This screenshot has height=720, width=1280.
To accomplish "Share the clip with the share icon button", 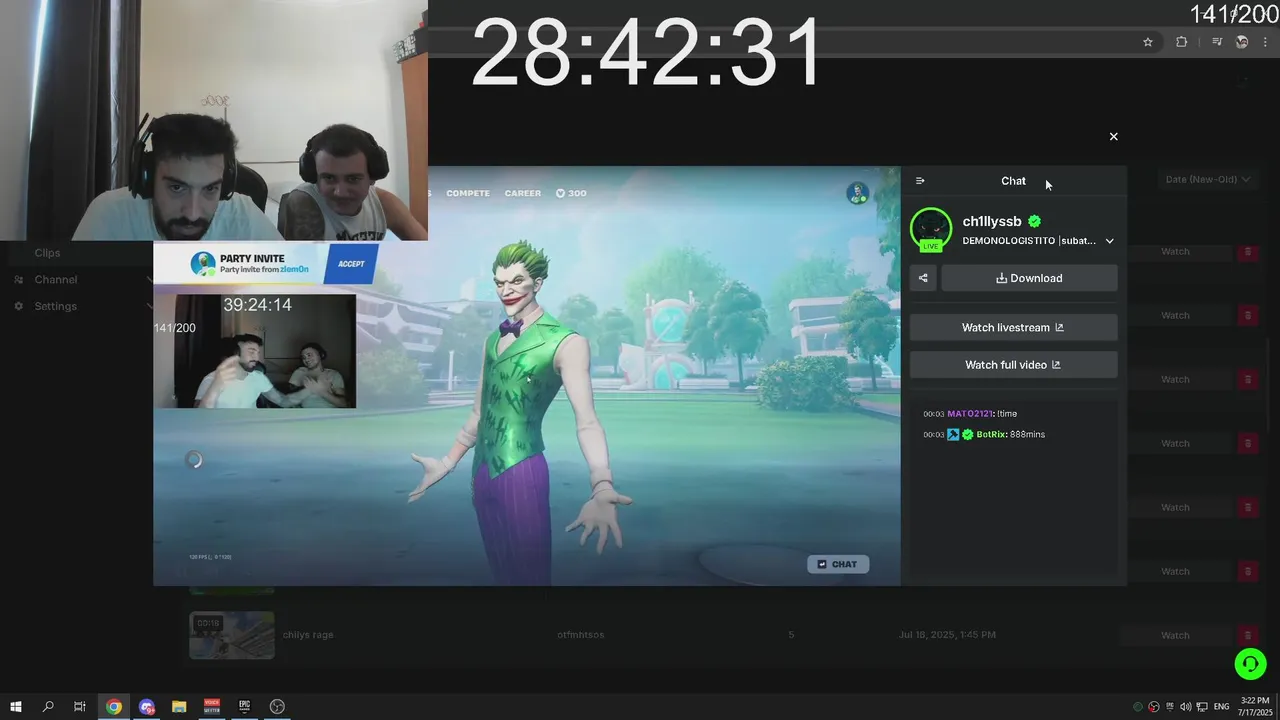I will coord(923,278).
